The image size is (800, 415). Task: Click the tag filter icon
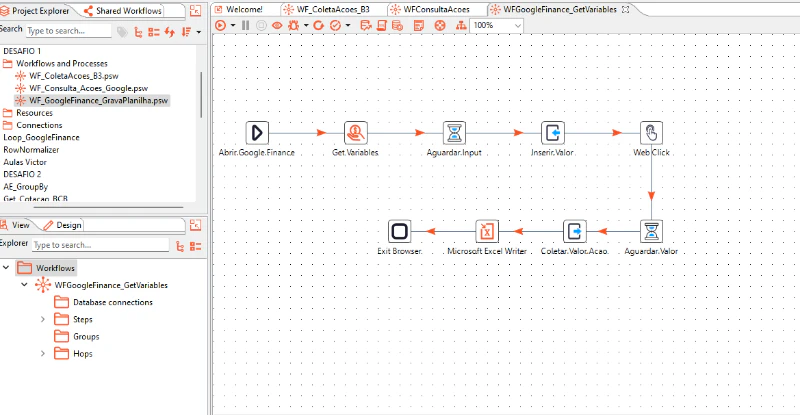(122, 32)
